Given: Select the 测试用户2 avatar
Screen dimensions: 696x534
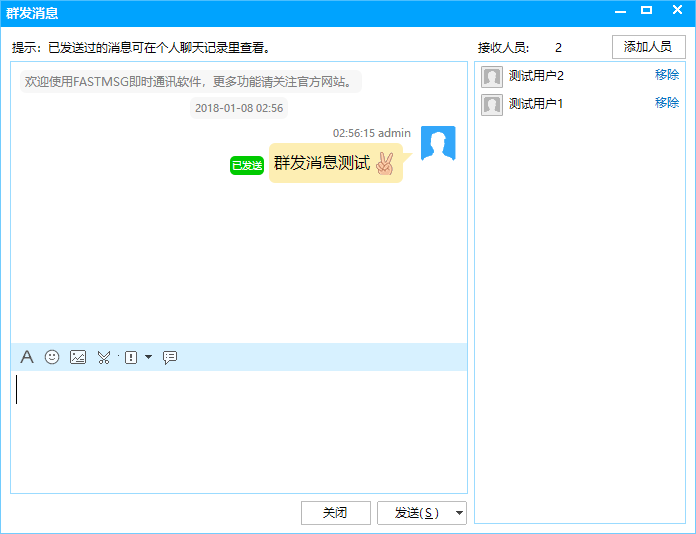Looking at the screenshot, I should [x=492, y=77].
